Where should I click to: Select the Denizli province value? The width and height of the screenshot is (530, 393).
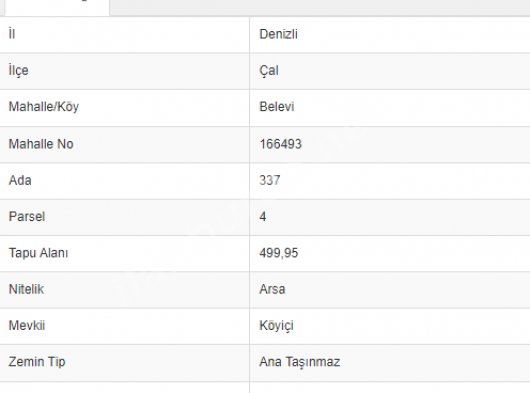[x=278, y=34]
